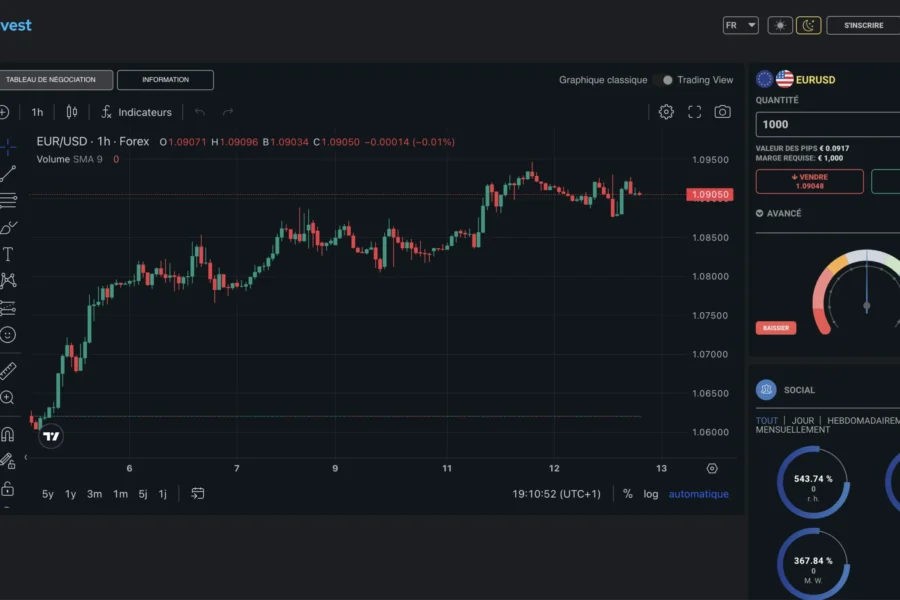Collapse the drawing toolbar arrow
The width and height of the screenshot is (900, 600).
click(25, 457)
